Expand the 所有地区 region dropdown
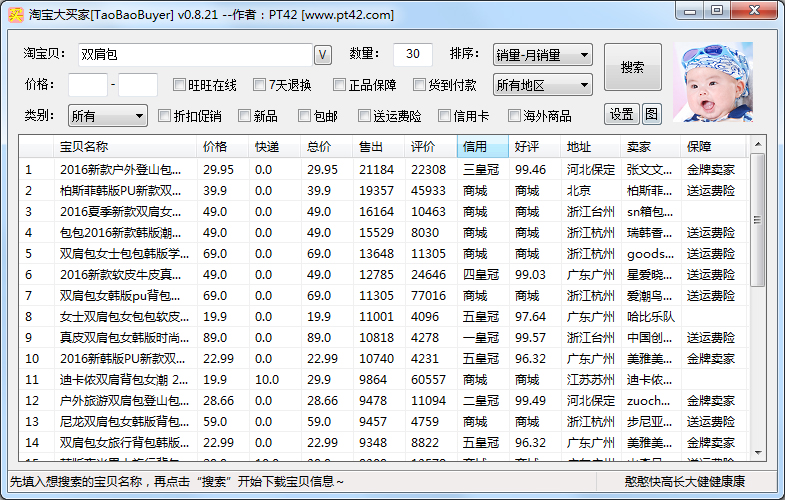Screen dimensions: 785x500 pyautogui.click(x=543, y=85)
